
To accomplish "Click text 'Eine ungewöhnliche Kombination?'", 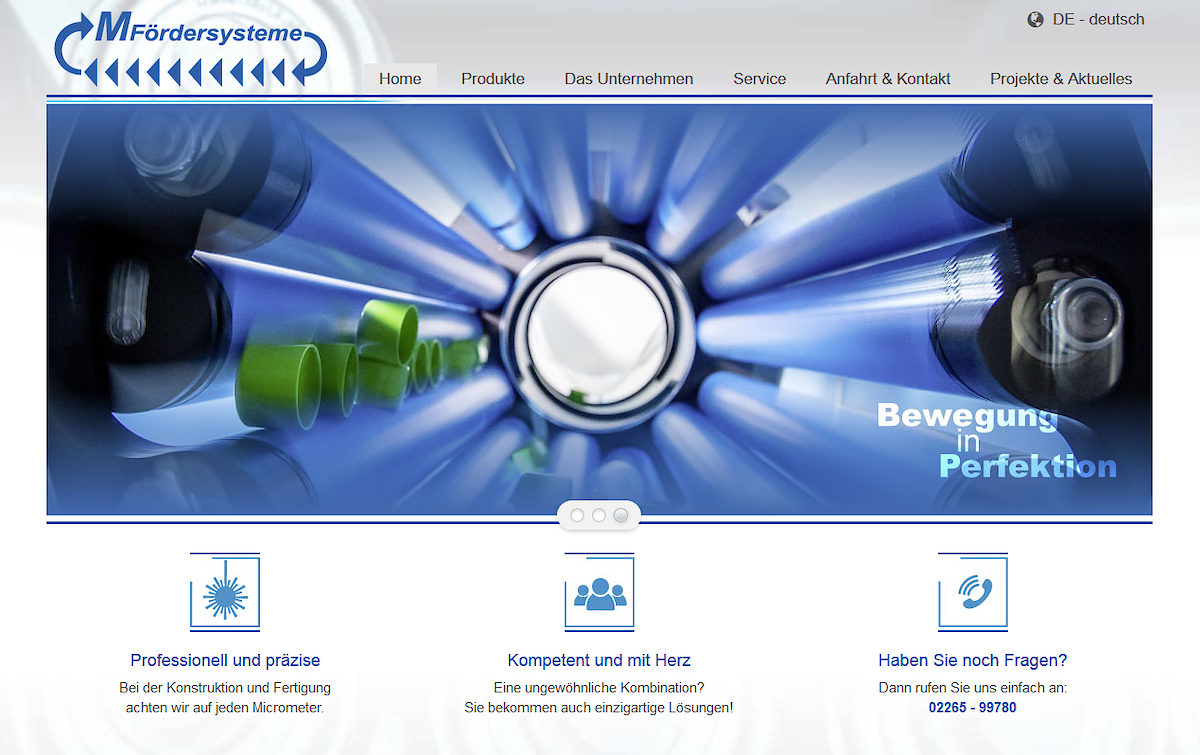I will tap(599, 688).
